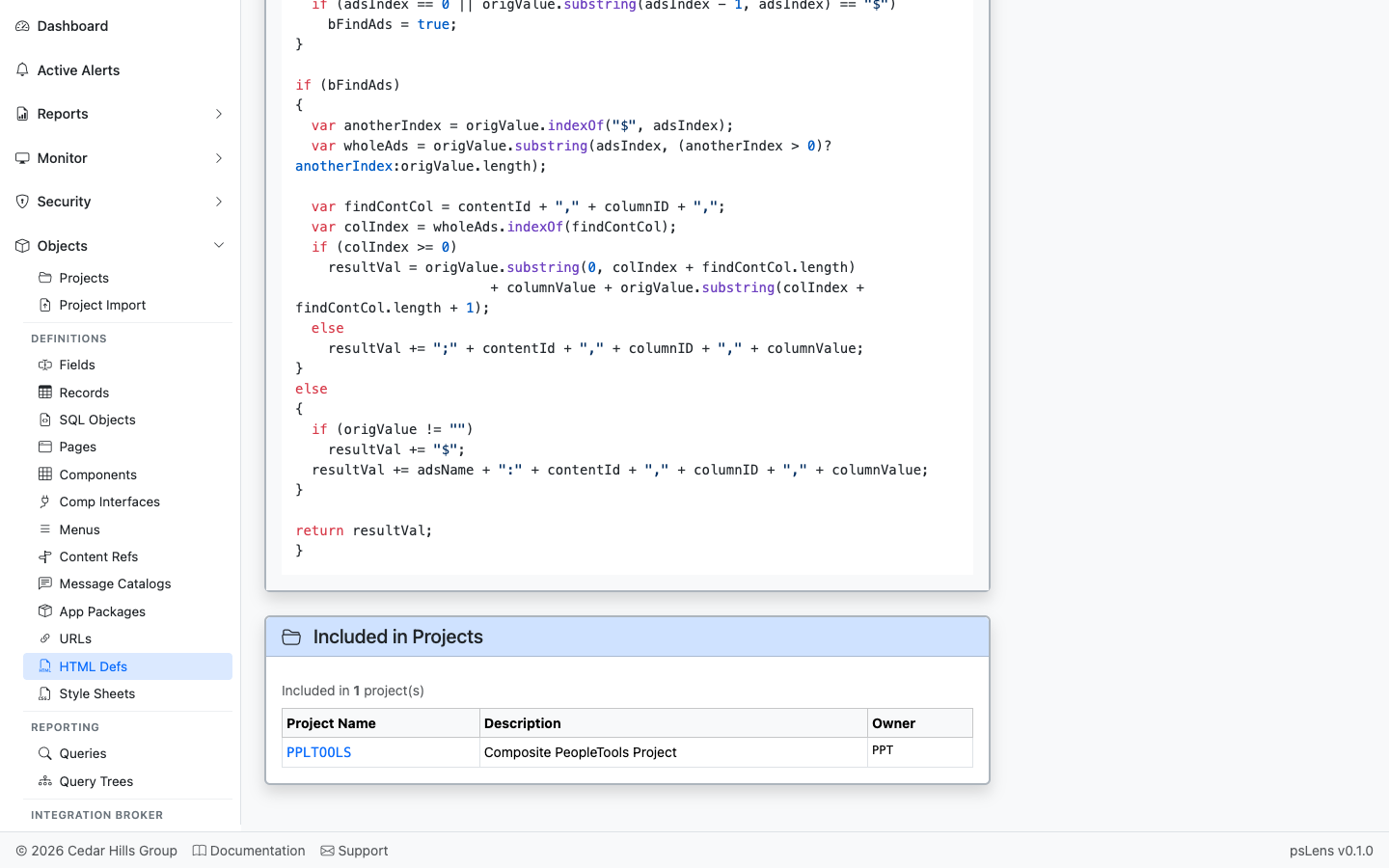Expand the Monitor menu chevron
This screenshot has height=868, width=1389.
pyautogui.click(x=219, y=158)
